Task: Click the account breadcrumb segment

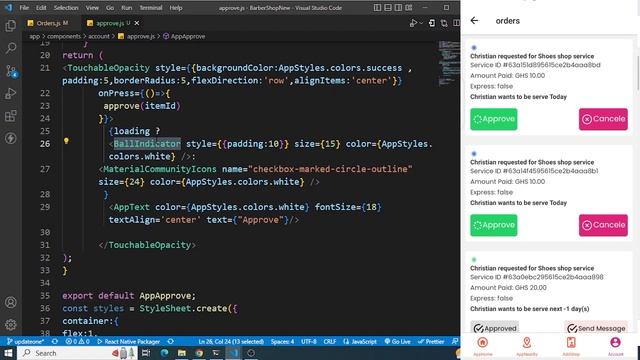Action: click(99, 36)
